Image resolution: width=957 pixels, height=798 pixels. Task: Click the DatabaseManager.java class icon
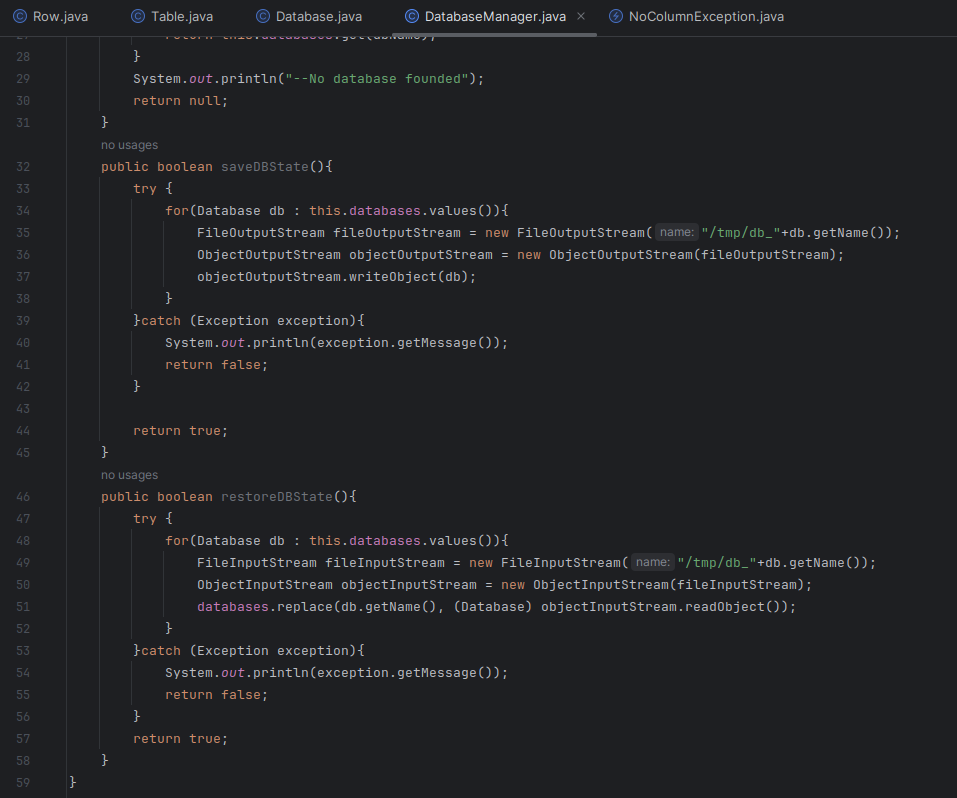pyautogui.click(x=412, y=16)
